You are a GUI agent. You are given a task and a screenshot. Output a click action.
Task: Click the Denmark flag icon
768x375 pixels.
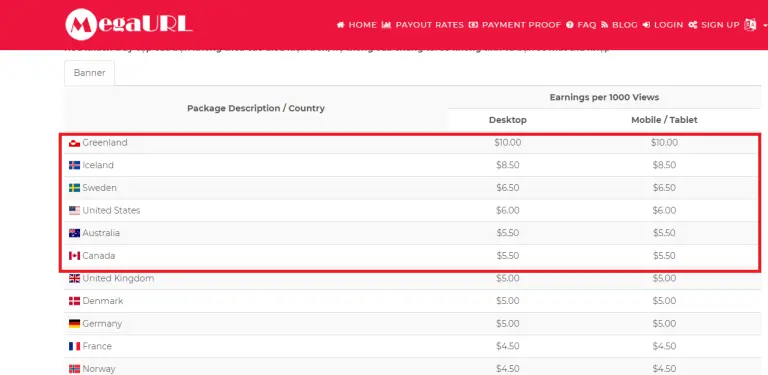click(74, 301)
